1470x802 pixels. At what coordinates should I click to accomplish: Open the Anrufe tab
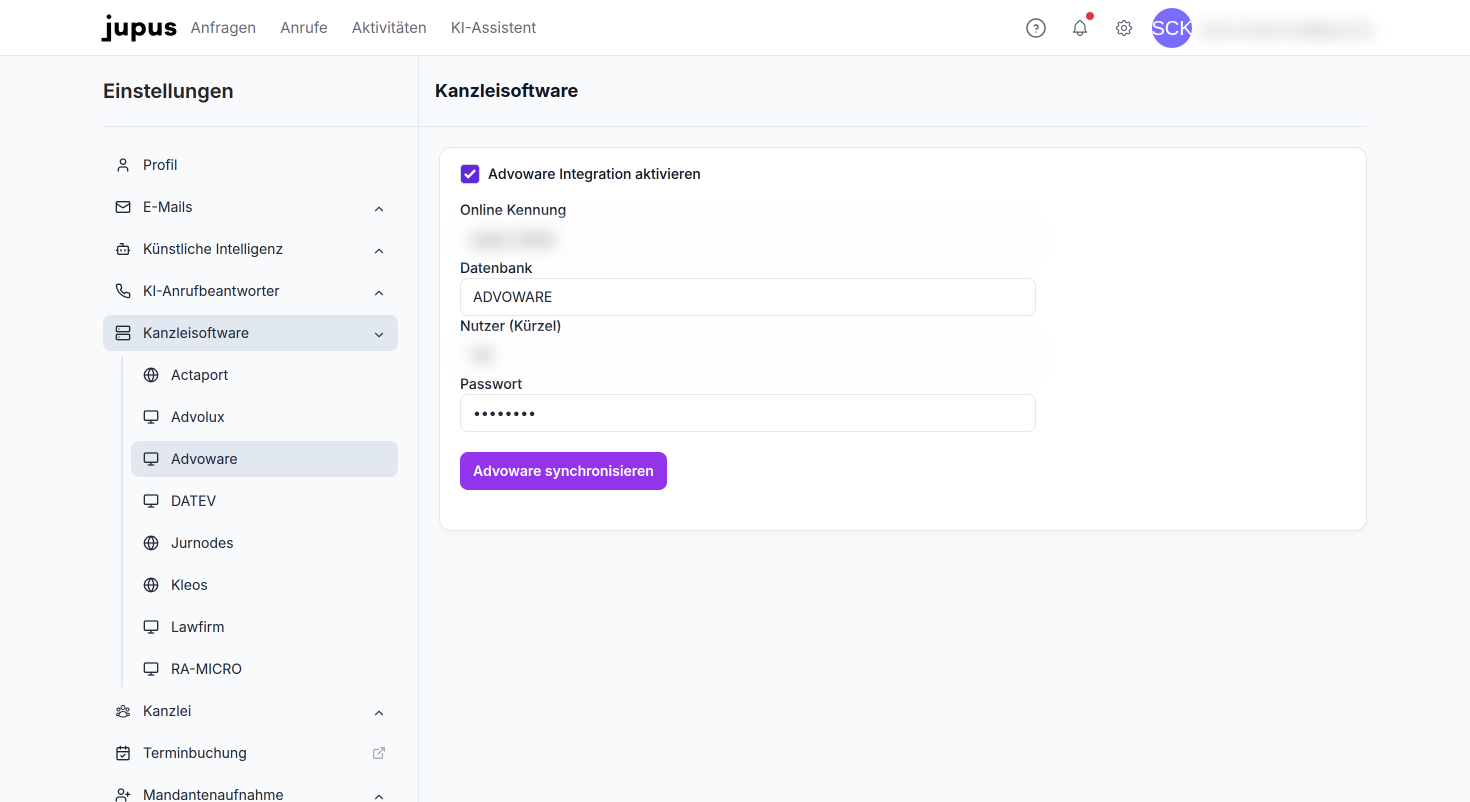pyautogui.click(x=304, y=28)
